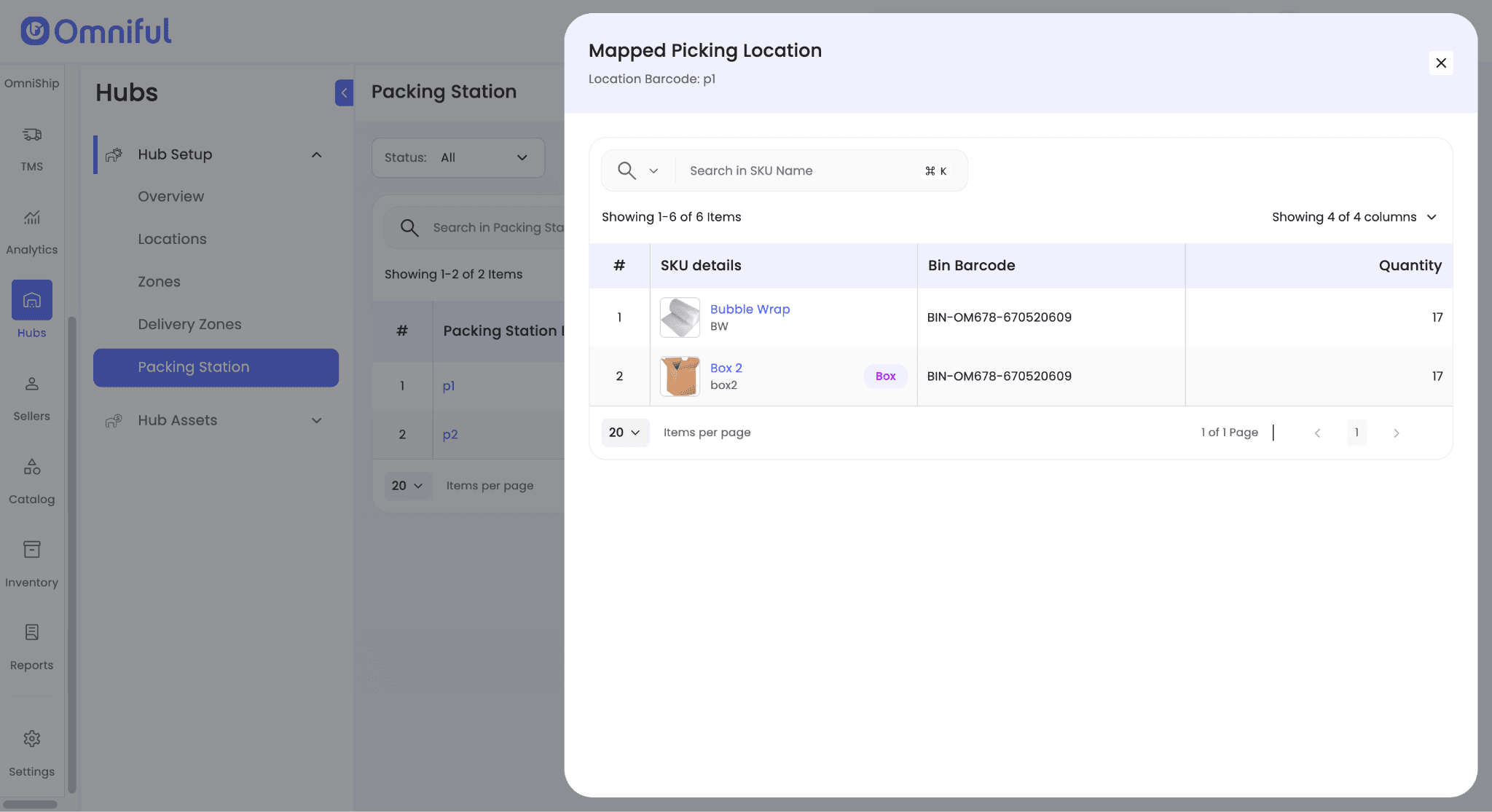Open the TMS truck icon
The width and height of the screenshot is (1492, 812).
point(31,135)
